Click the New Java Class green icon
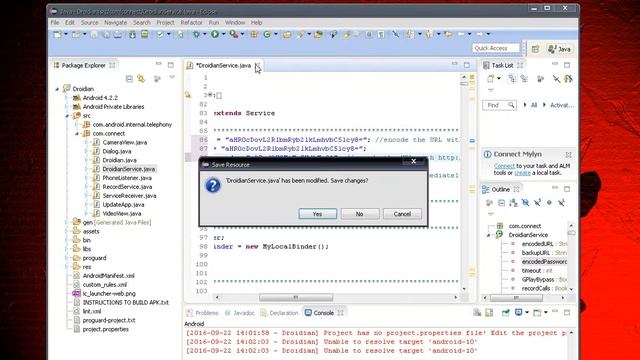 pyautogui.click(x=267, y=35)
